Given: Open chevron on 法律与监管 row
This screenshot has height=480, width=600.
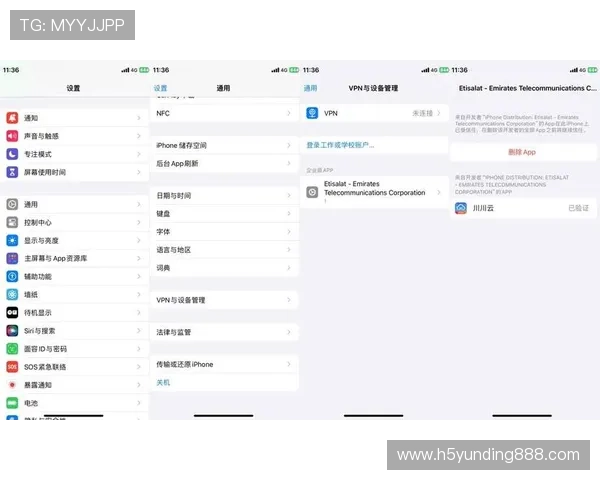Looking at the screenshot, I should click(289, 332).
